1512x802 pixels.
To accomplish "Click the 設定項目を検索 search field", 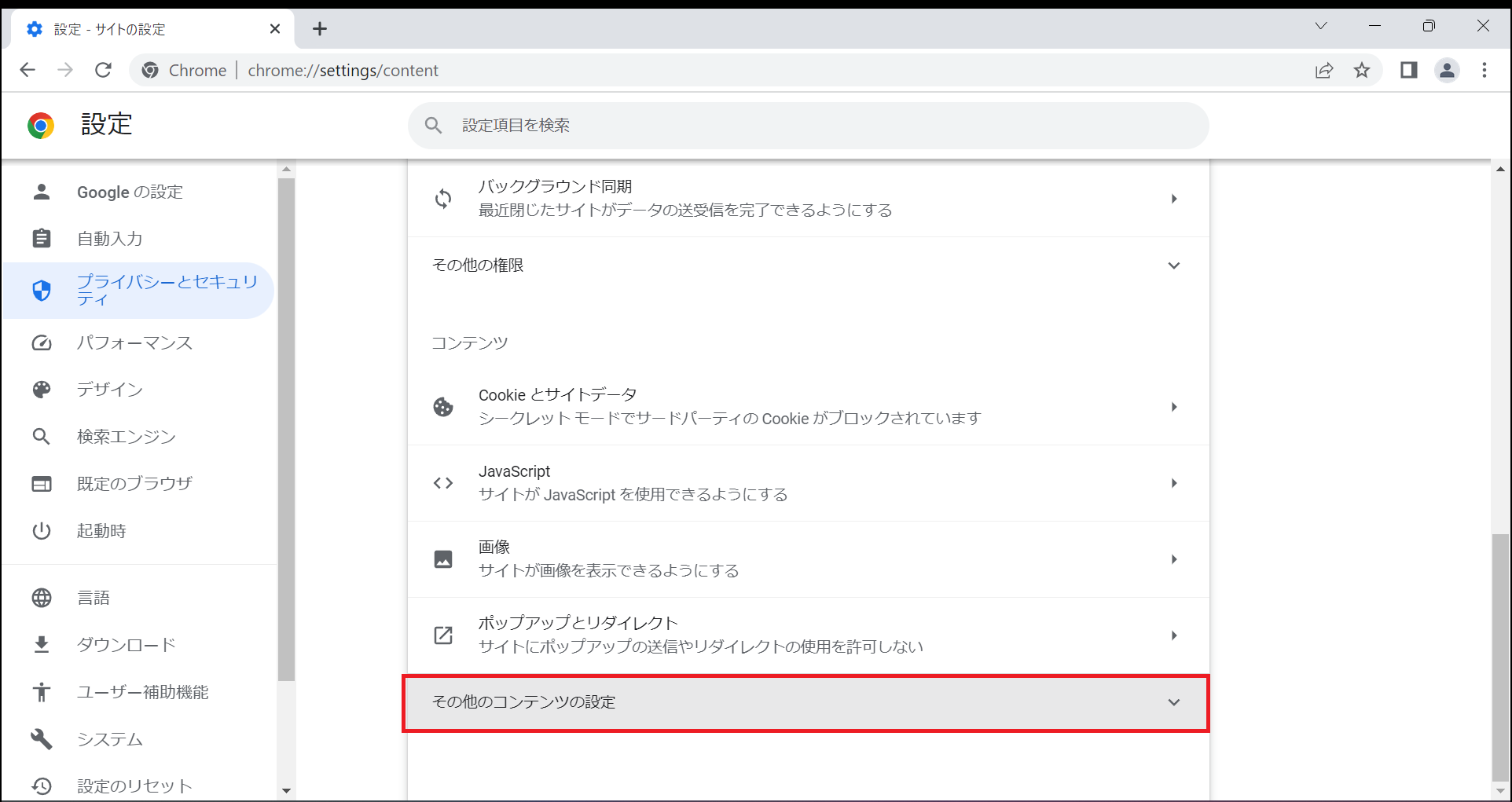I will point(808,125).
